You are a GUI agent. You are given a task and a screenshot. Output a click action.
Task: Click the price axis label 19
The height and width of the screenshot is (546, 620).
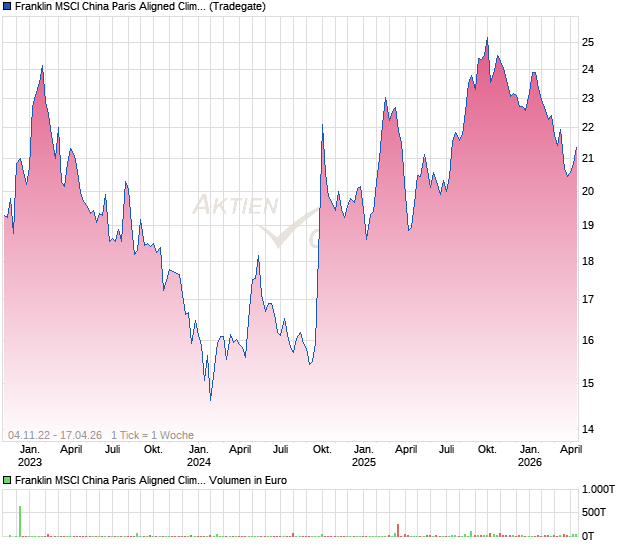(588, 225)
